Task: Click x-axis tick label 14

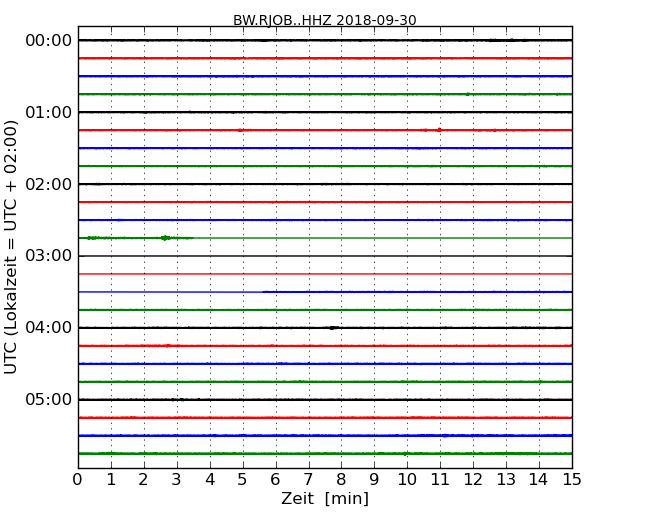Action: [x=539, y=479]
